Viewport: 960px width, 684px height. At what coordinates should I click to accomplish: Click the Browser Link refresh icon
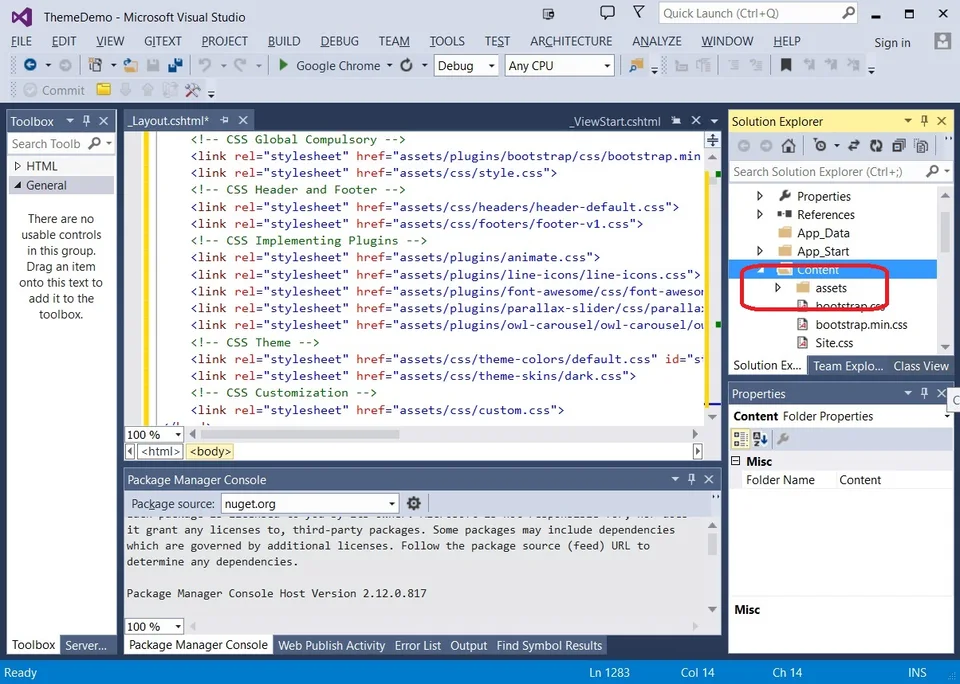pos(407,65)
